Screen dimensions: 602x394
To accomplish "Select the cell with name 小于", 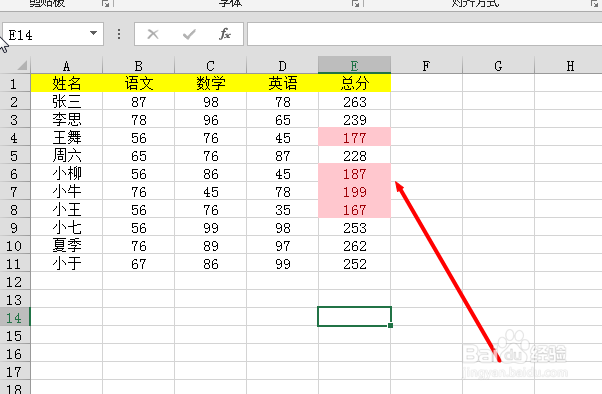I will pos(67,264).
